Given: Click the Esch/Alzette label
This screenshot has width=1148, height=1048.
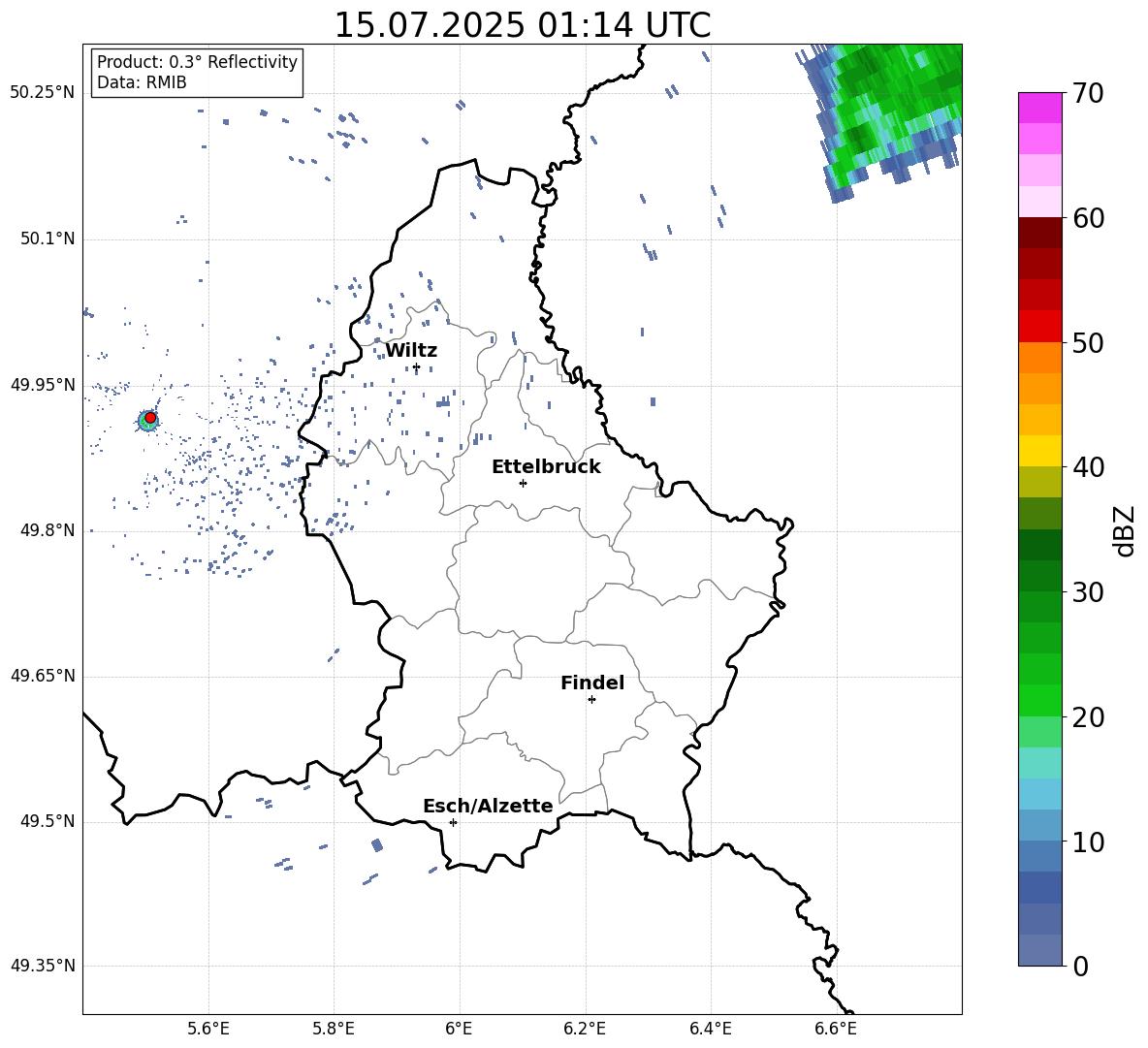Looking at the screenshot, I should coord(488,806).
